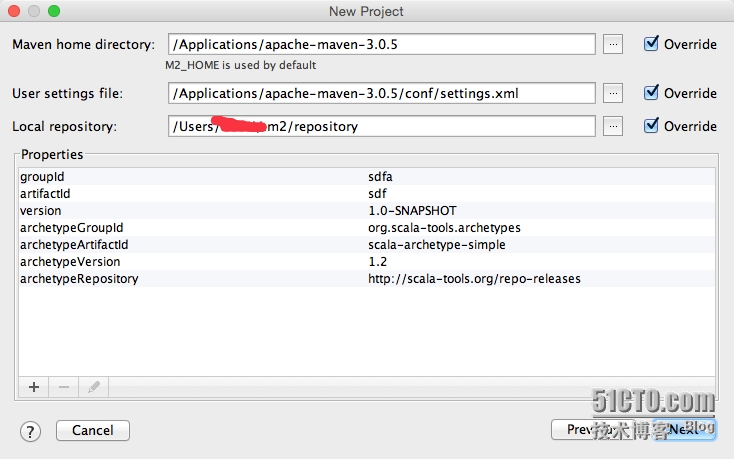734x459 pixels.
Task: Click the Cancel button
Action: click(x=93, y=430)
